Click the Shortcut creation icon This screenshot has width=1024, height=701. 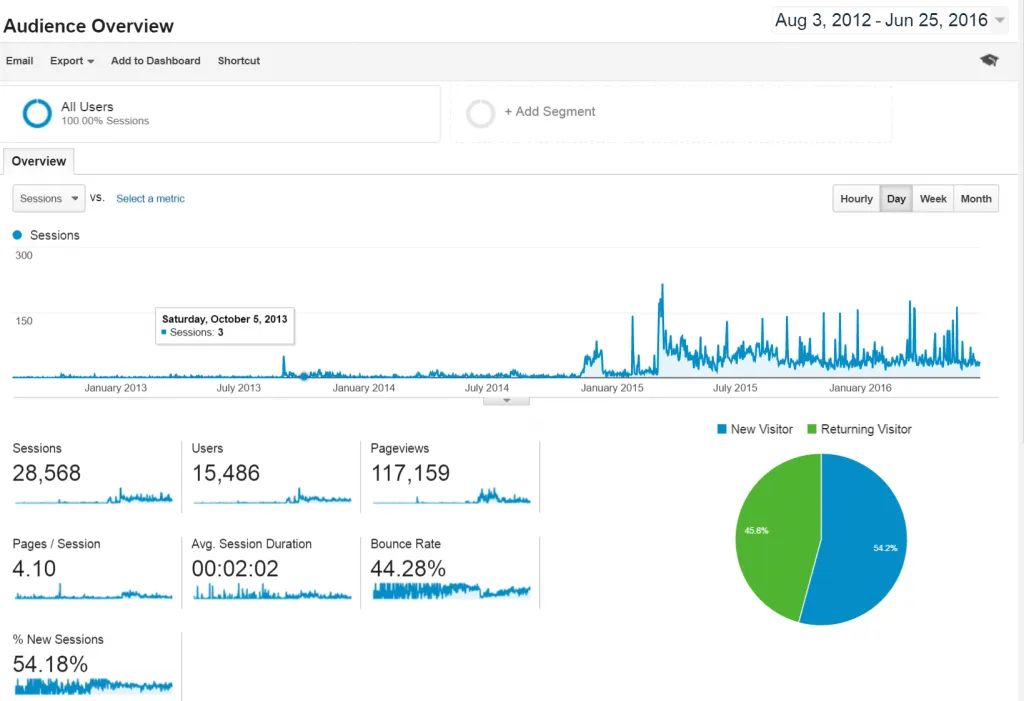point(238,61)
